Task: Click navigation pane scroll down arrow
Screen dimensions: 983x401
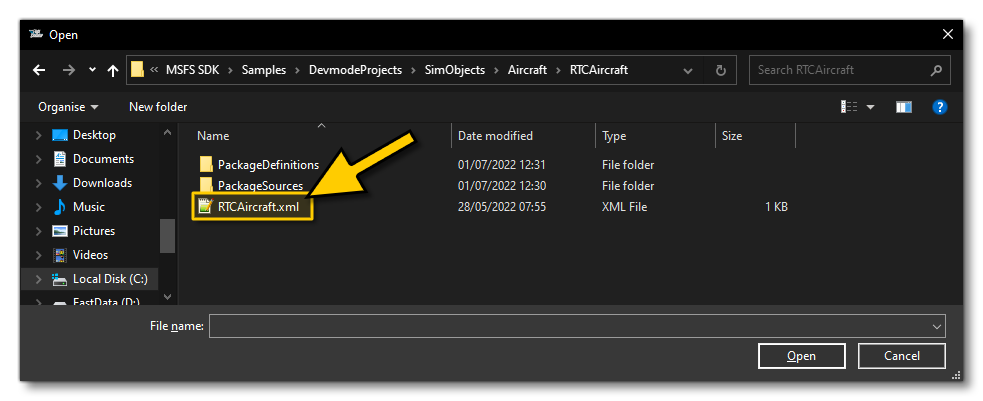Action: (167, 296)
